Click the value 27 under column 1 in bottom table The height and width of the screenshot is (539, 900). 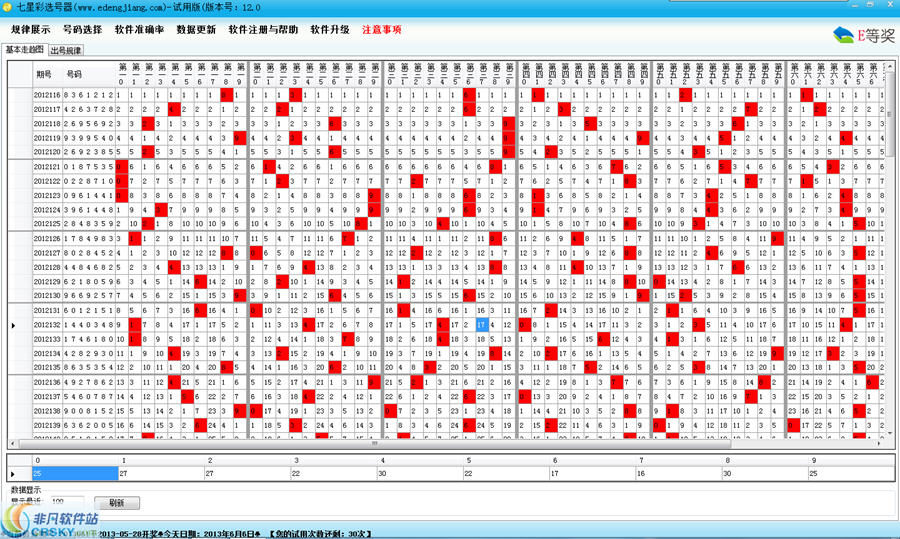point(161,474)
